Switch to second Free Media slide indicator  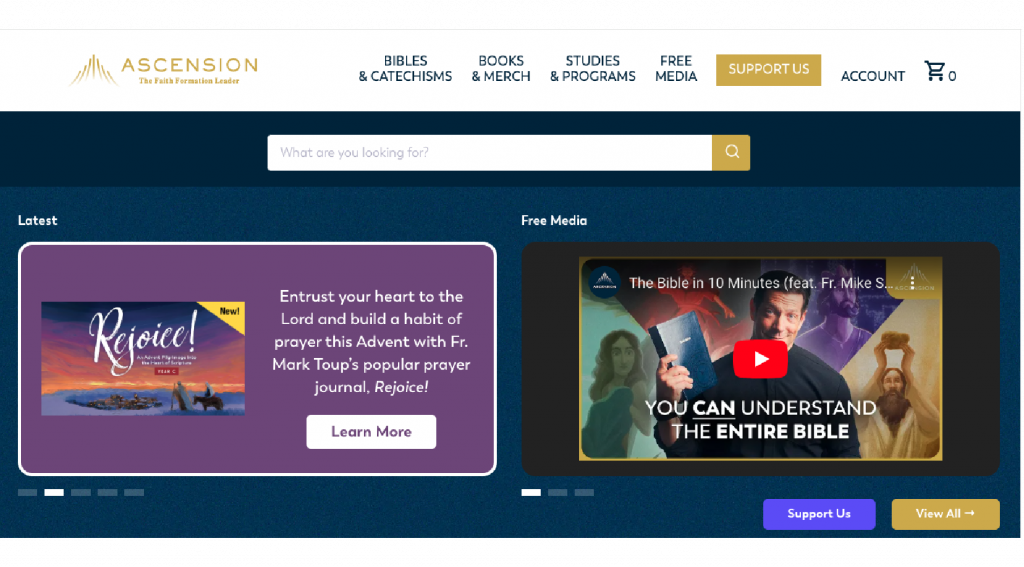click(x=558, y=493)
